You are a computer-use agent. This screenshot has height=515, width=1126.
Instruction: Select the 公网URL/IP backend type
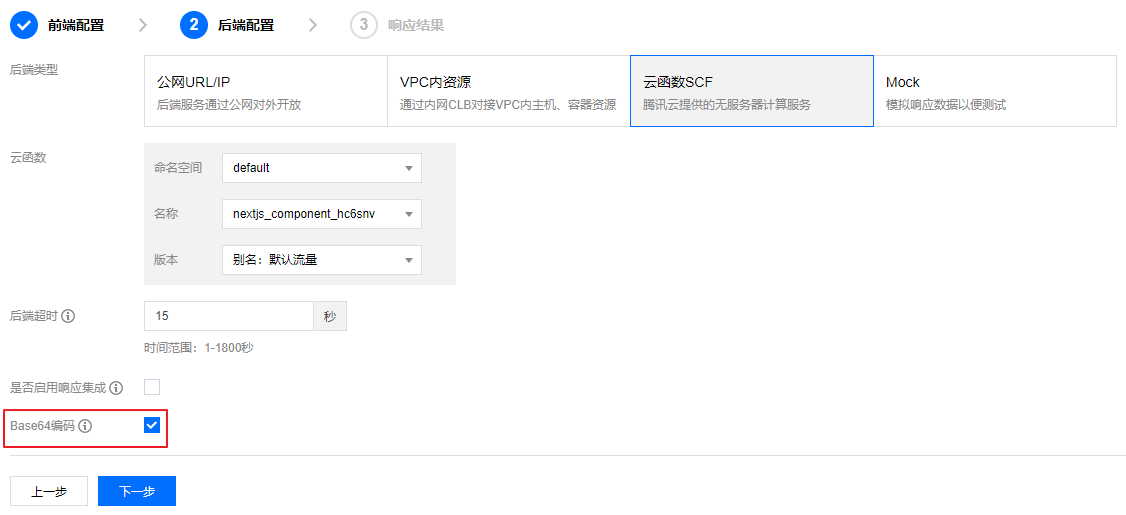tap(266, 91)
